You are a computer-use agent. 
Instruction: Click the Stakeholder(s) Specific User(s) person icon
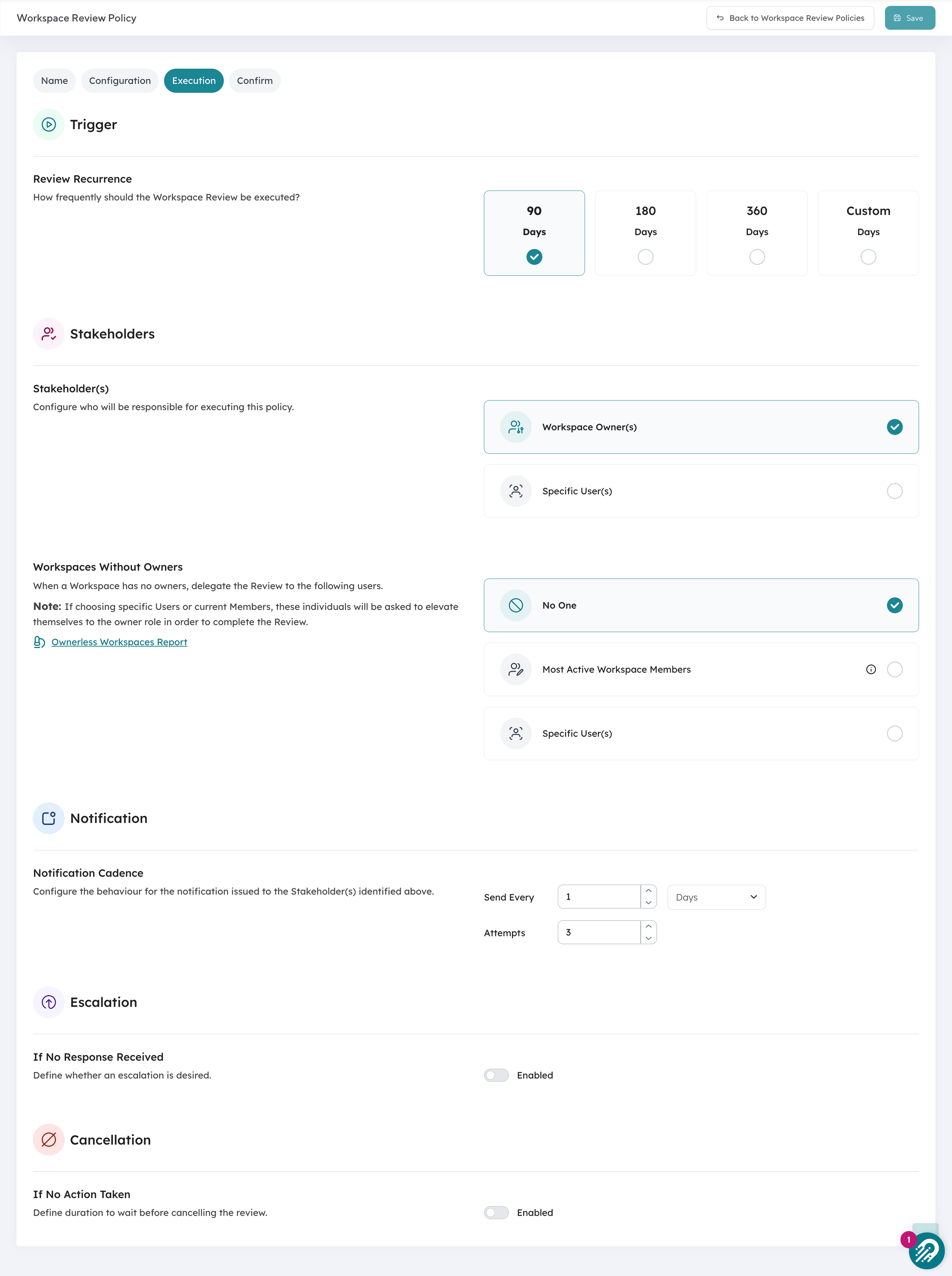tap(516, 491)
